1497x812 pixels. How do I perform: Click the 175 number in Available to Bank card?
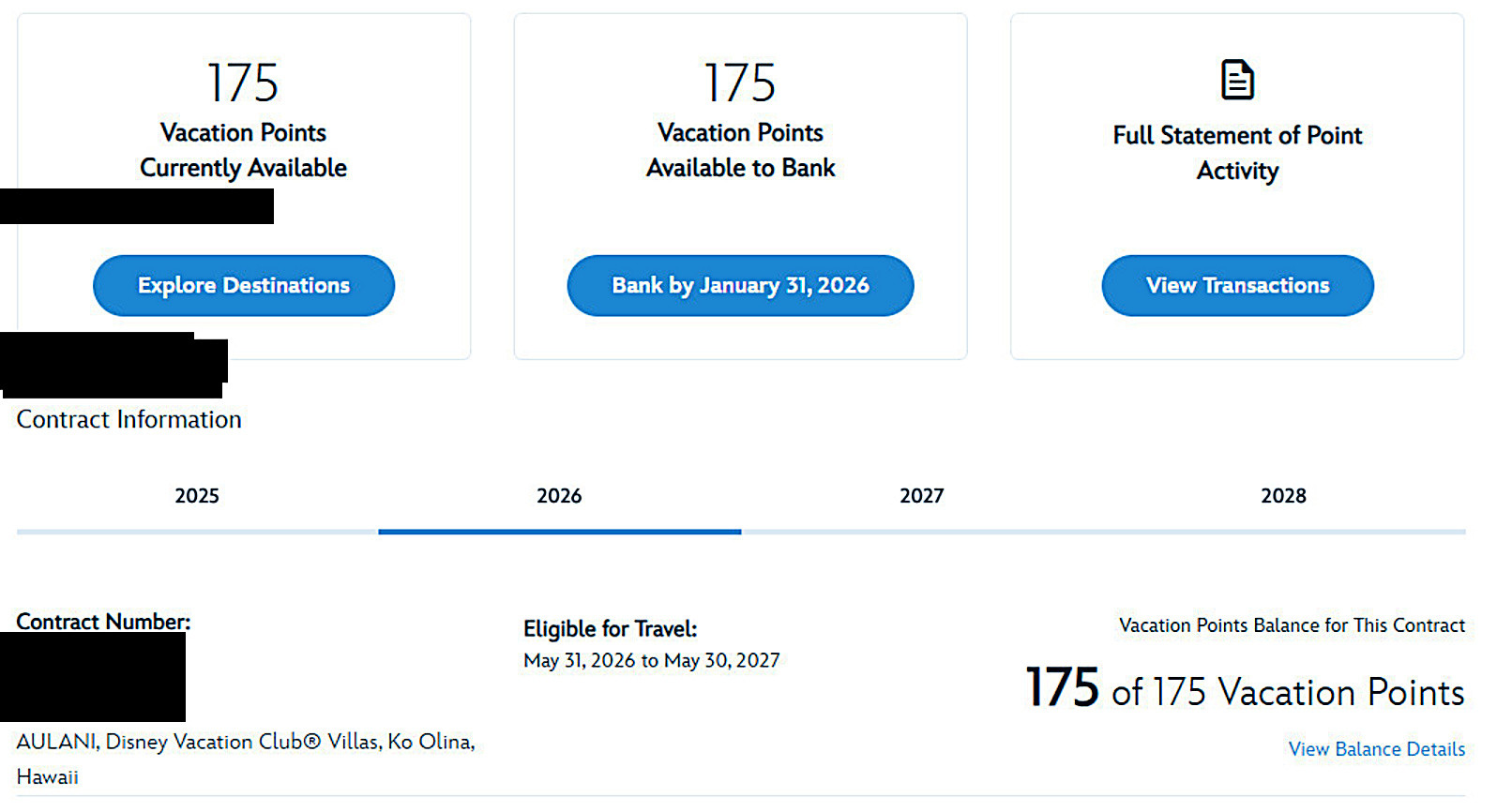click(740, 83)
